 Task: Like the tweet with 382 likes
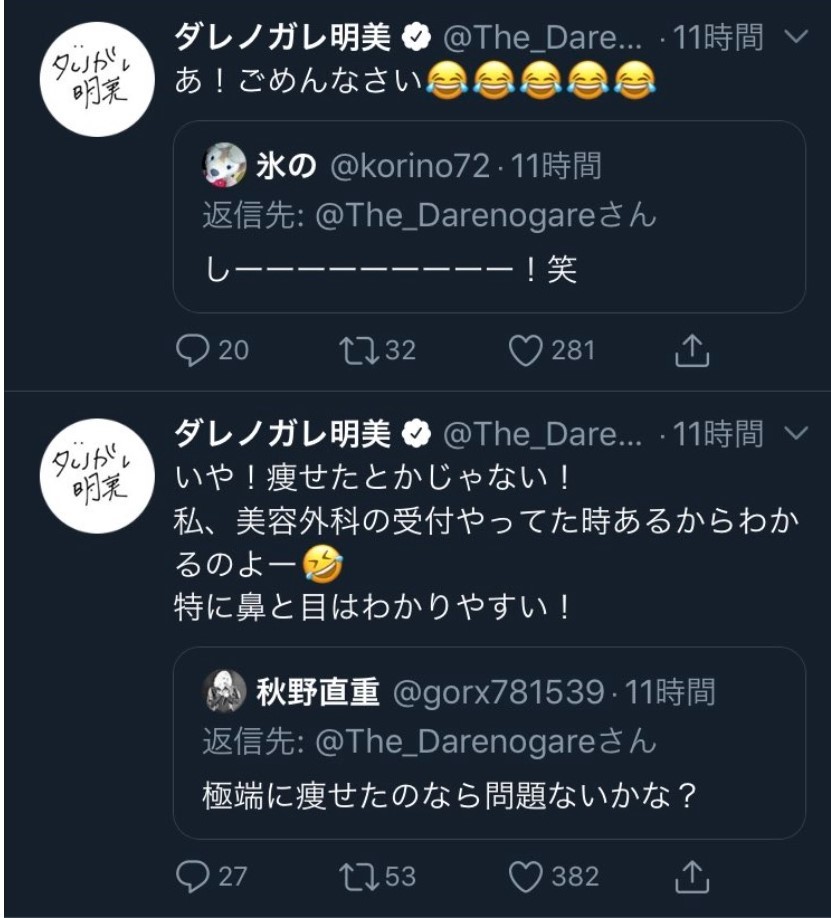click(x=526, y=877)
